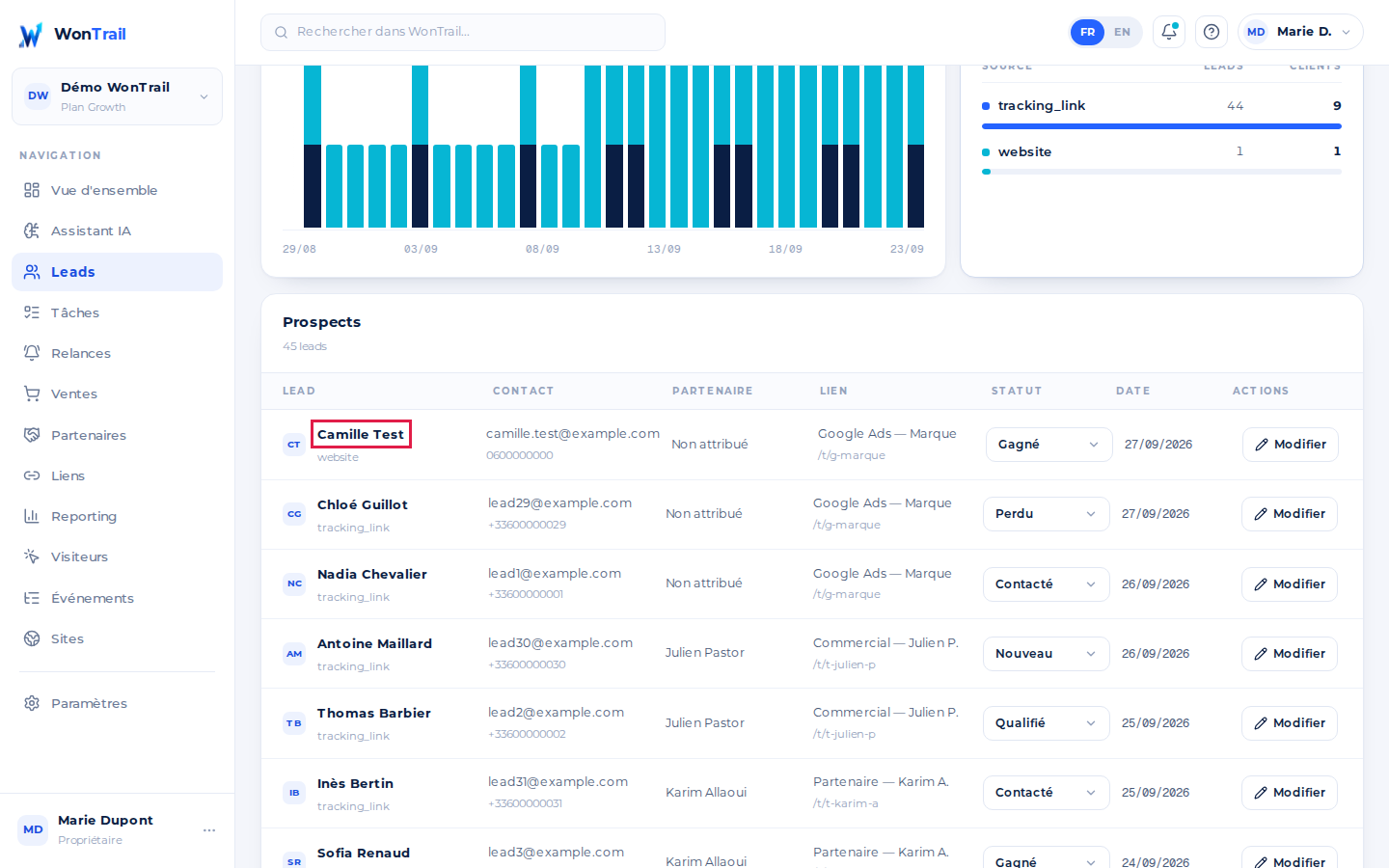Screen dimensions: 1389x868
Task: Click the IB avatar of Inès Bertin
Action: coord(294,793)
